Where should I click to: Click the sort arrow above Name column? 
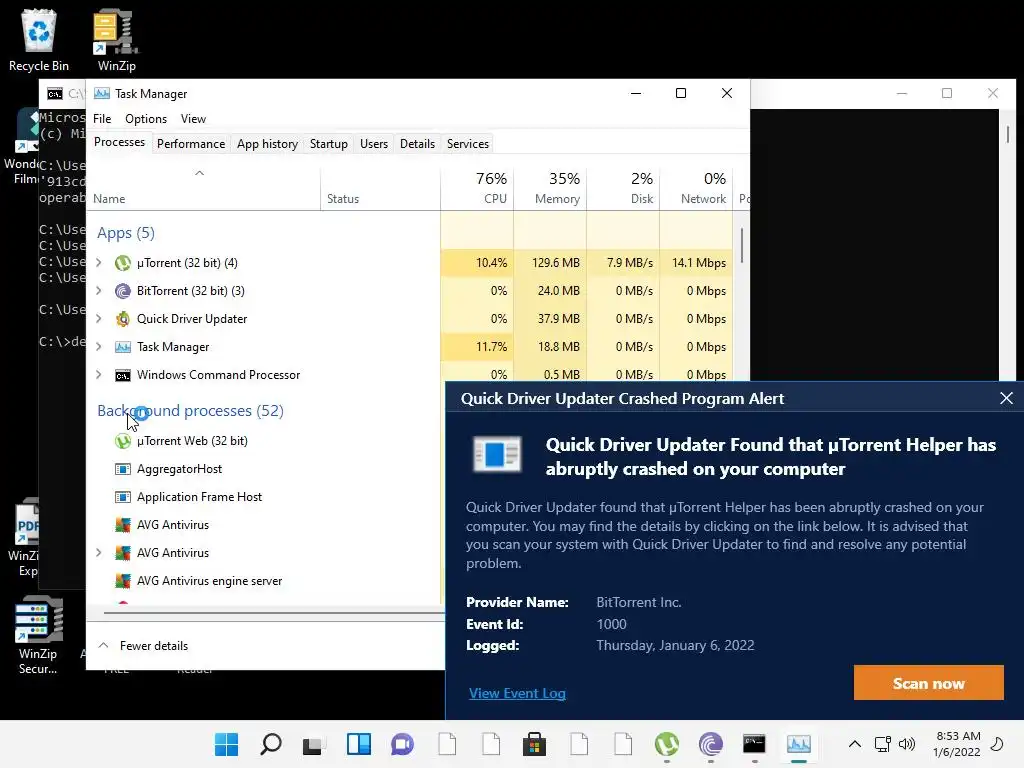(x=200, y=173)
